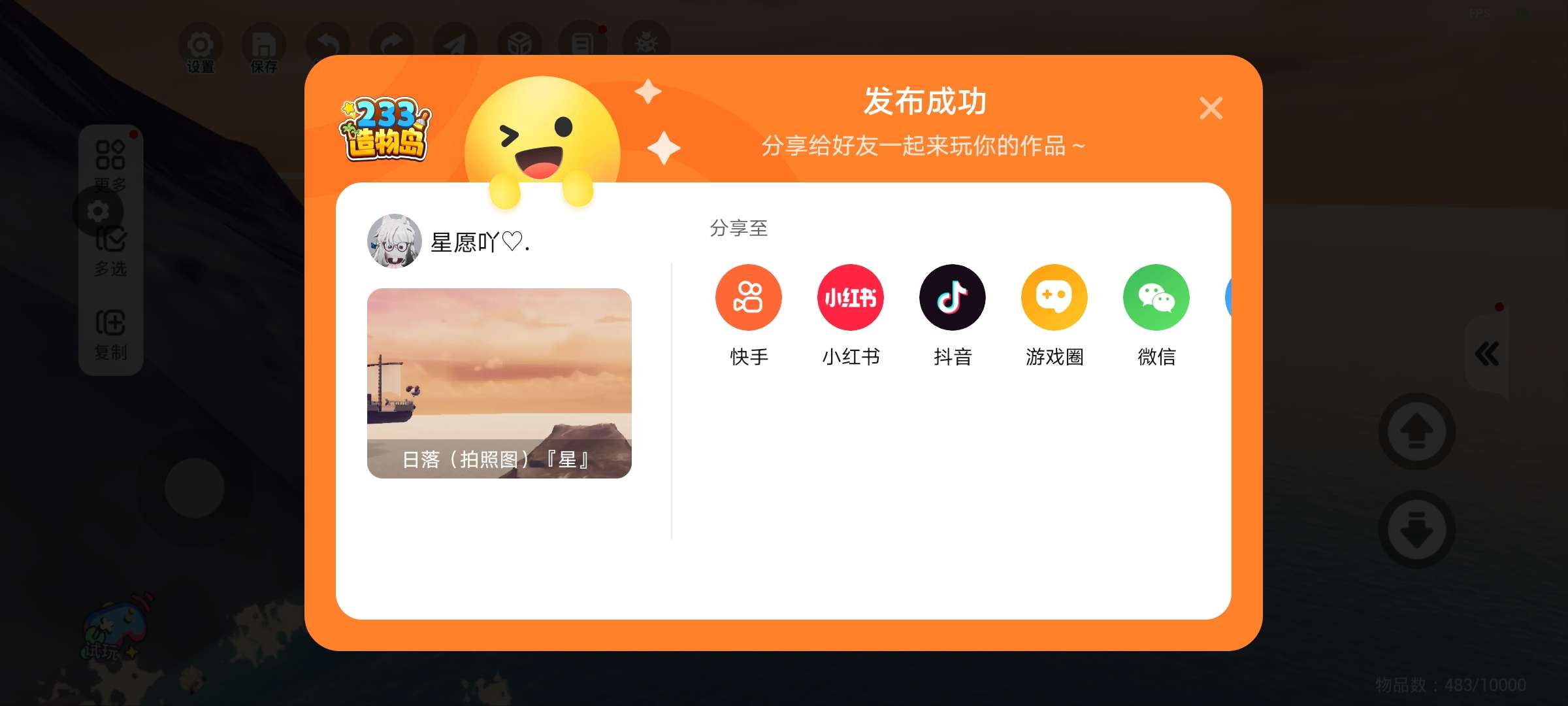The height and width of the screenshot is (706, 1568).
Task: Click the 233造物岛 logo
Action: 385,129
